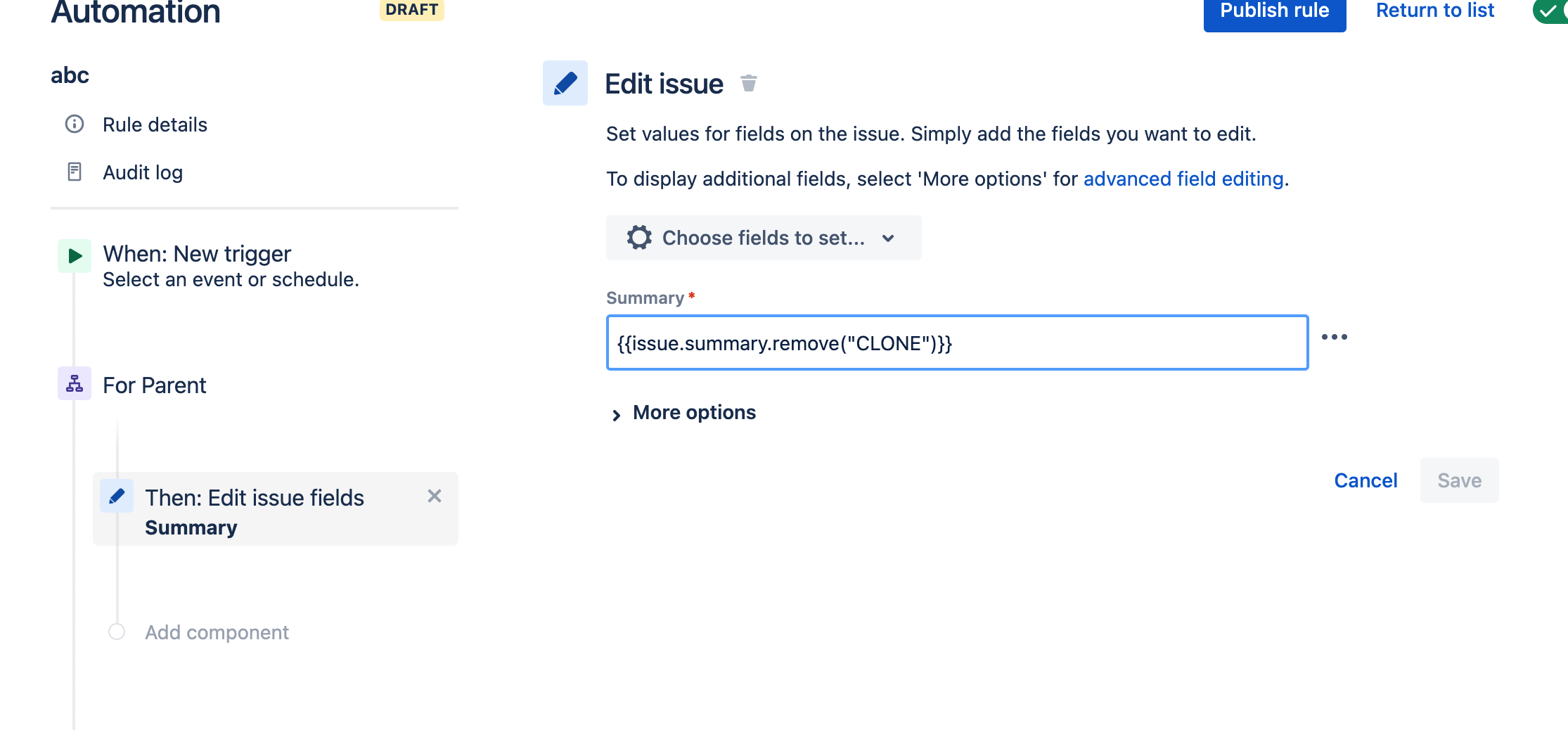Click Publish rule
The width and height of the screenshot is (1568, 730).
(1274, 10)
